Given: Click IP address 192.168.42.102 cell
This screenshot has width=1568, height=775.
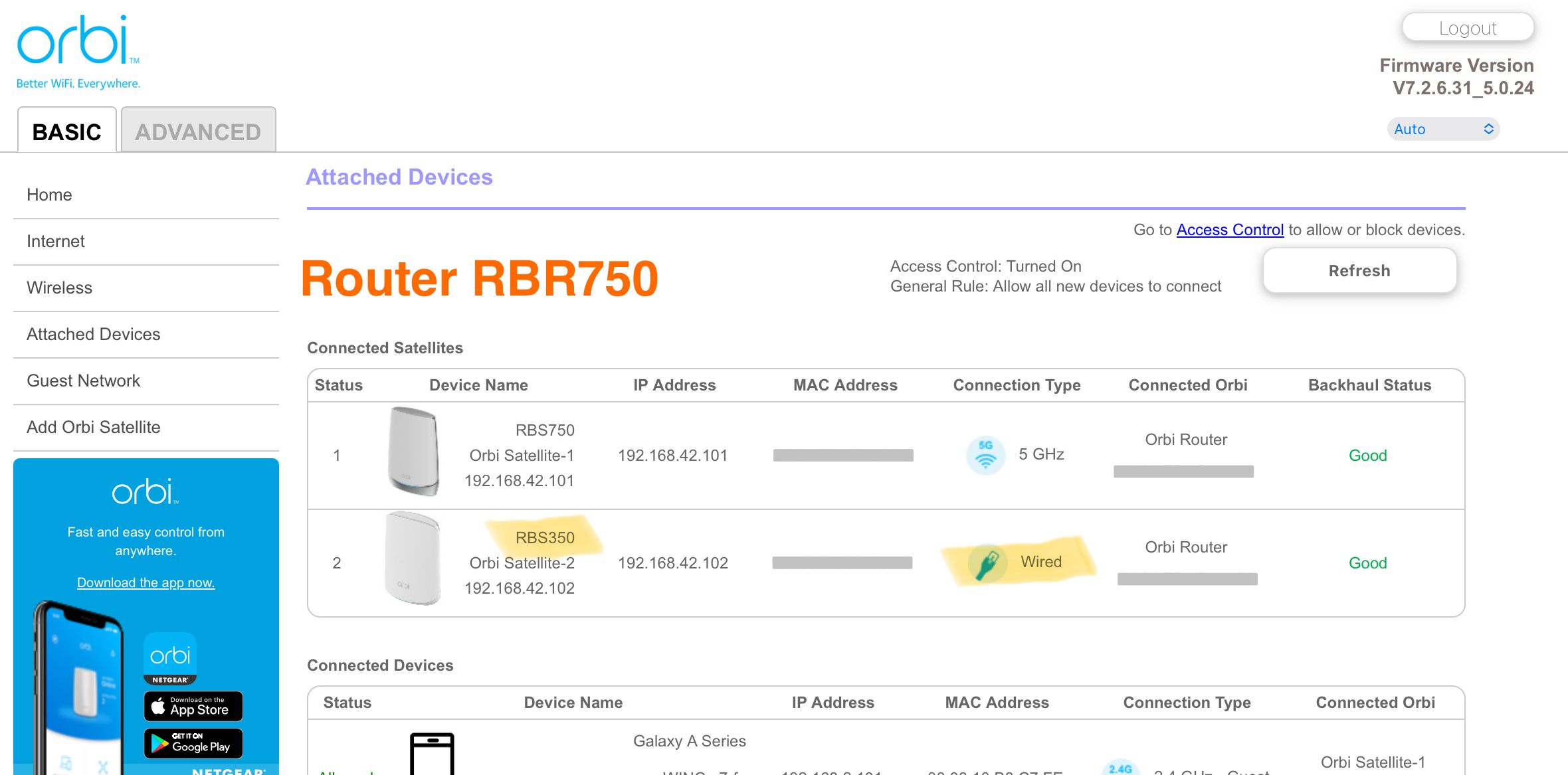Looking at the screenshot, I should point(672,562).
